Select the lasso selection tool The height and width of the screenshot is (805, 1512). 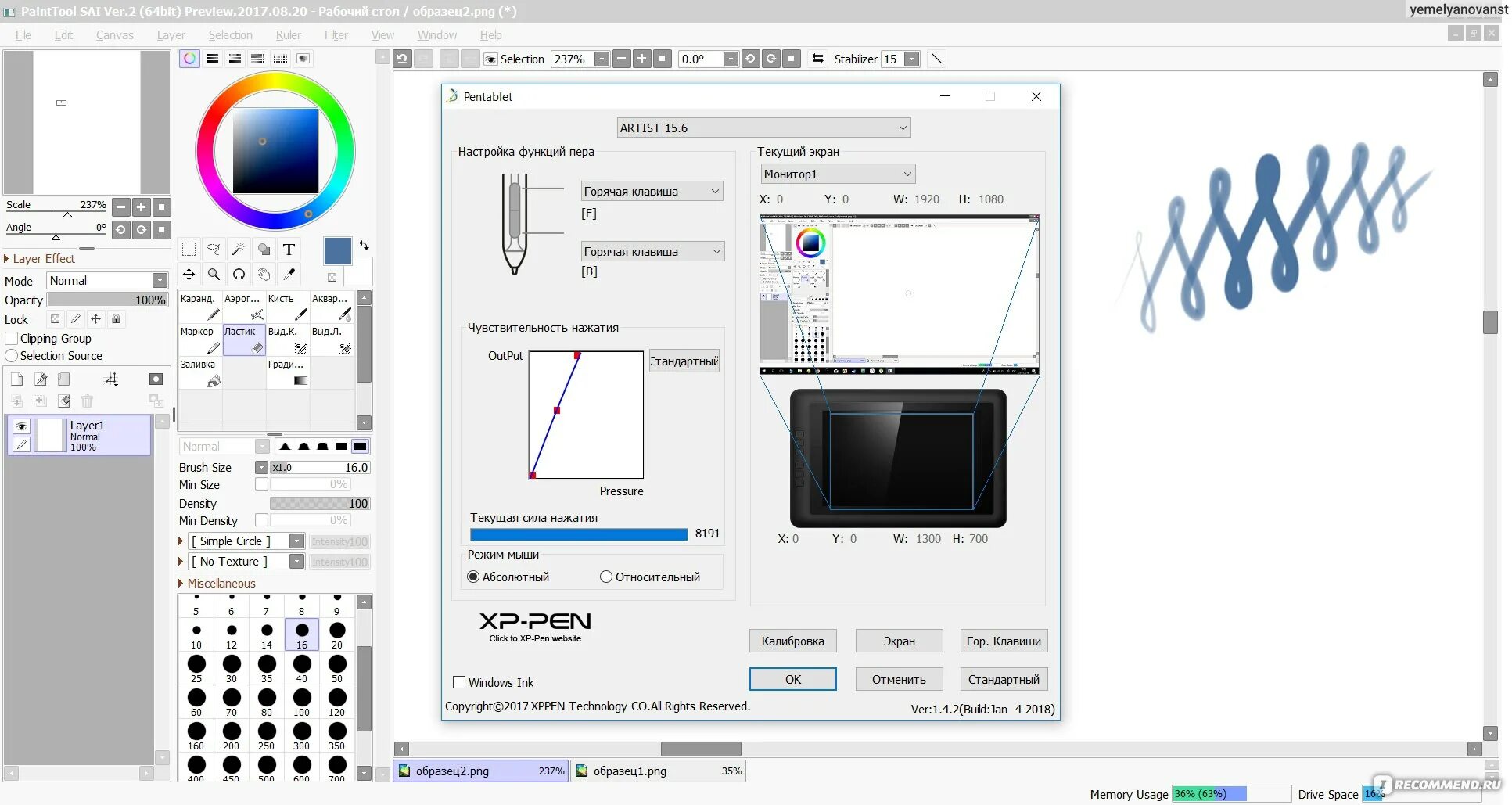214,250
